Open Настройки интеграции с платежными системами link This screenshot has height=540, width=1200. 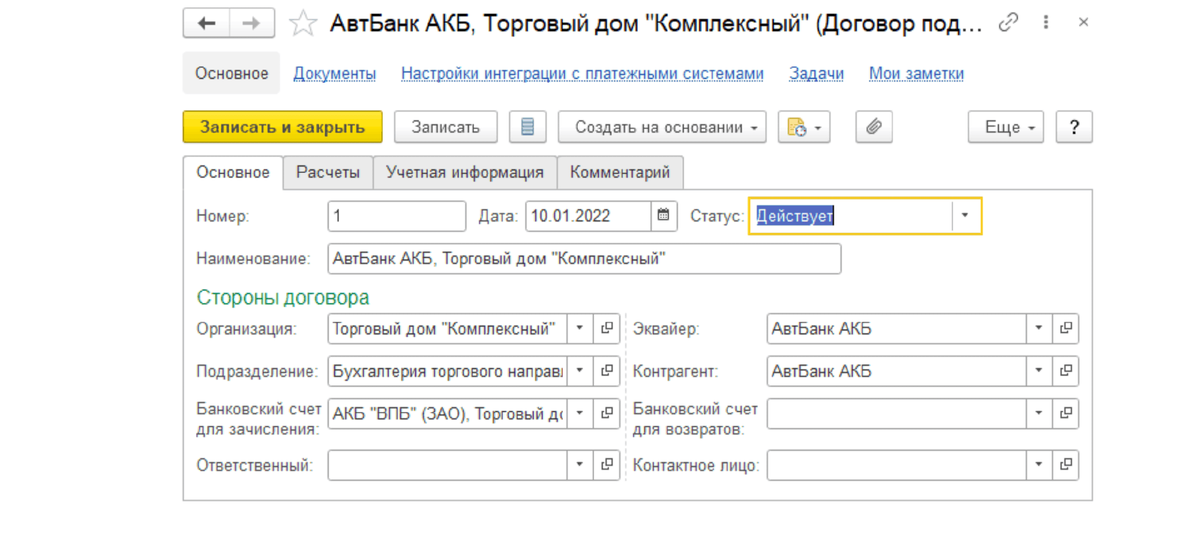tap(582, 73)
